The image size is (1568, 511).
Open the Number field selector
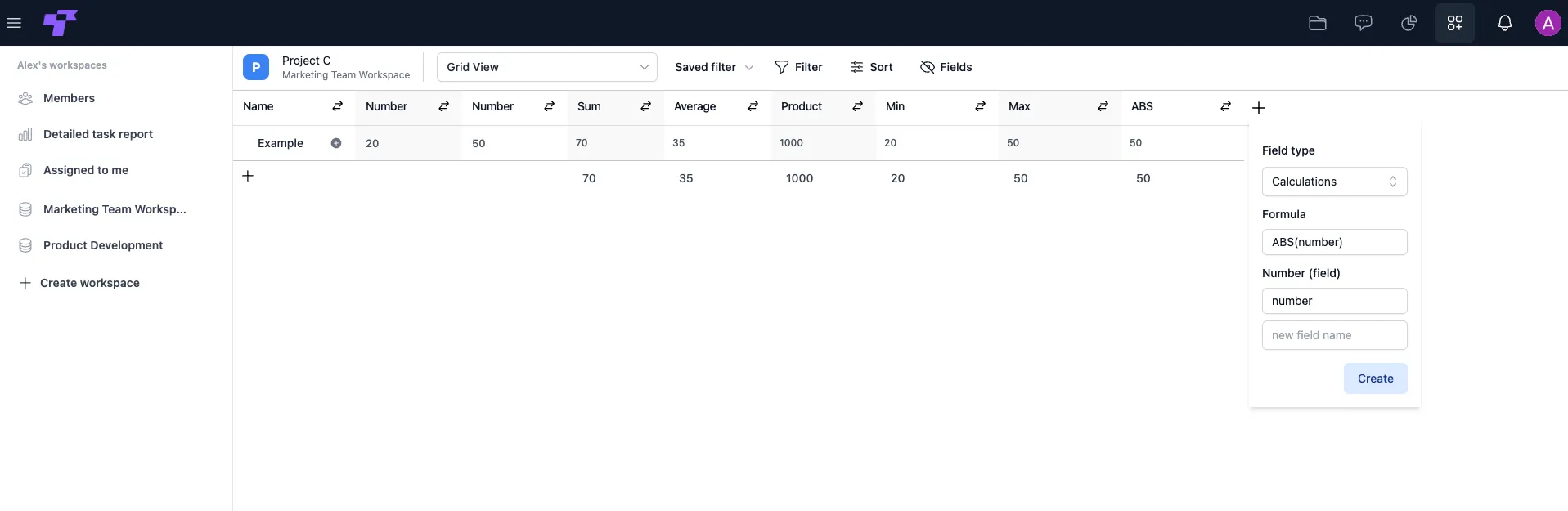coord(1335,301)
